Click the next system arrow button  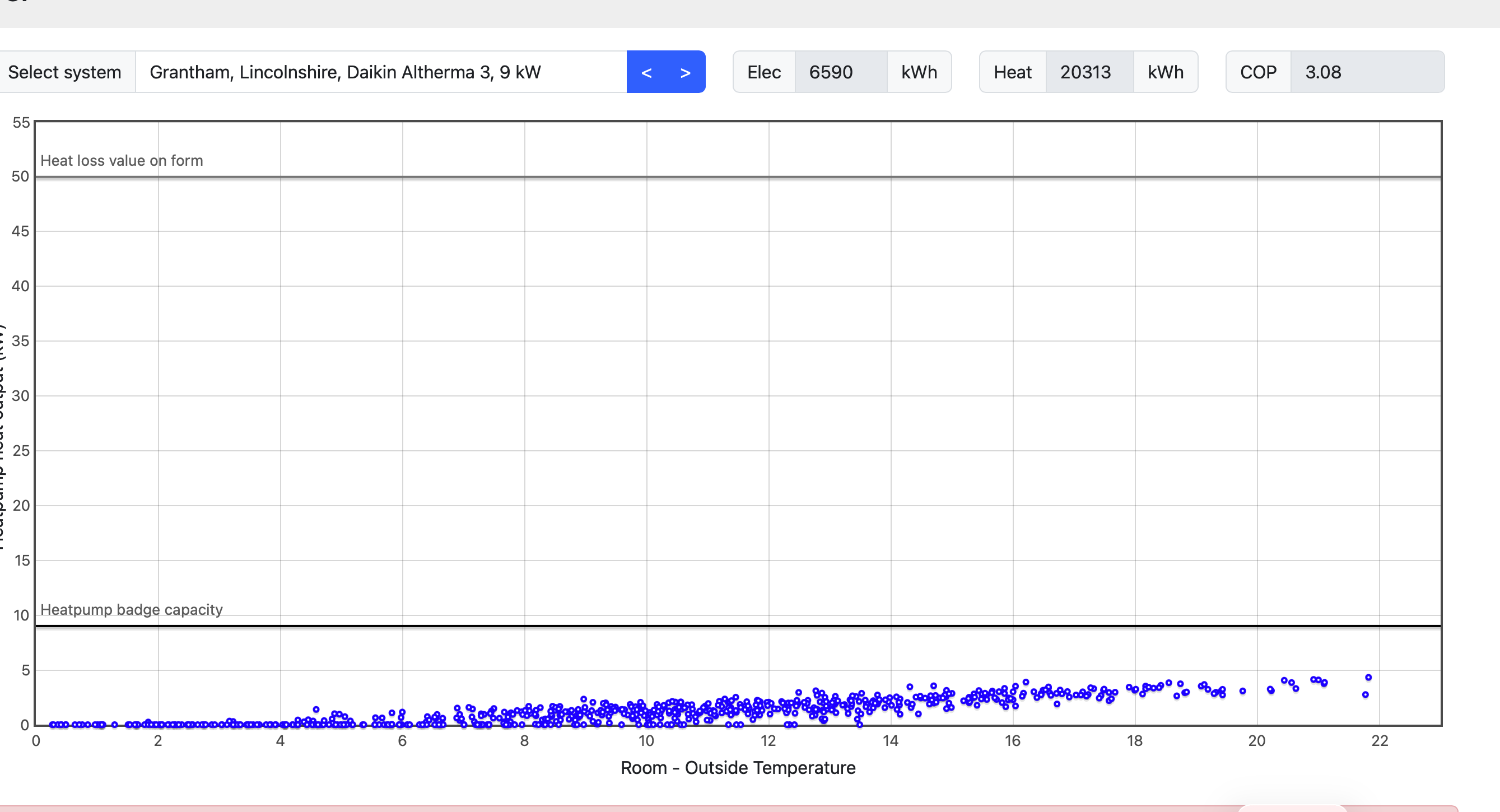pyautogui.click(x=686, y=72)
